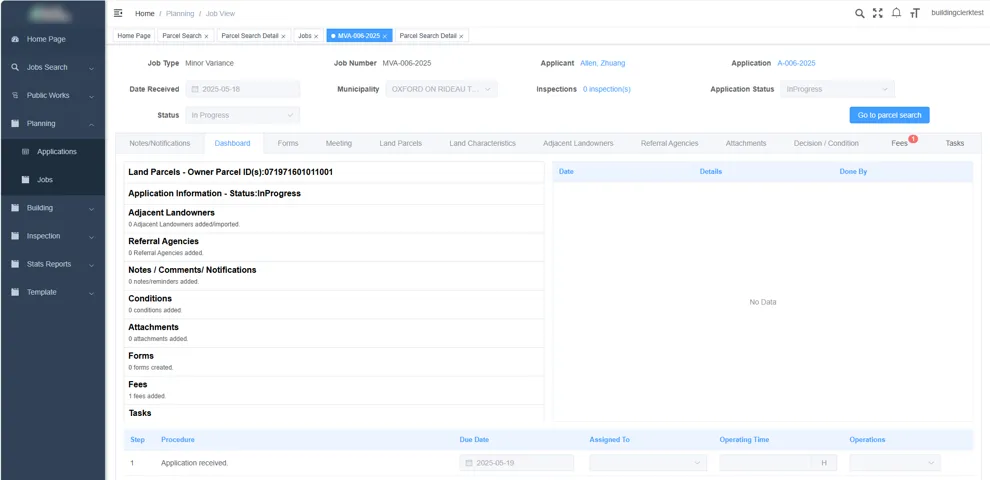
Task: Close the Parcel Search tab
Action: click(x=206, y=37)
